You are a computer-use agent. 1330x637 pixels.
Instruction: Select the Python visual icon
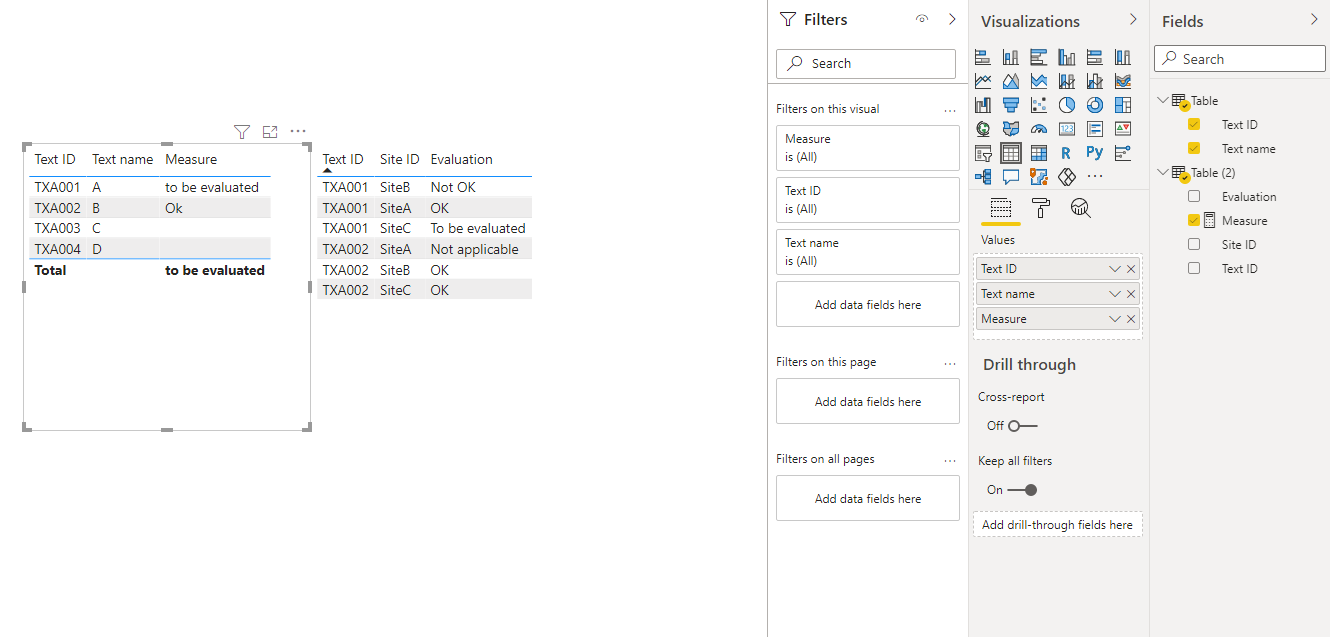1095,153
